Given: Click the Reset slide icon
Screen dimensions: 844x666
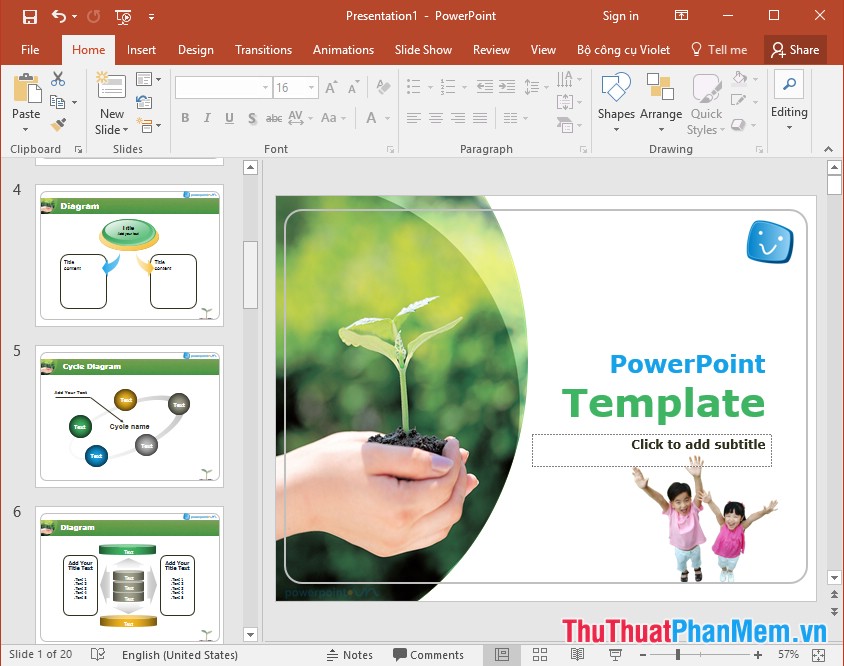Looking at the screenshot, I should pos(144,102).
